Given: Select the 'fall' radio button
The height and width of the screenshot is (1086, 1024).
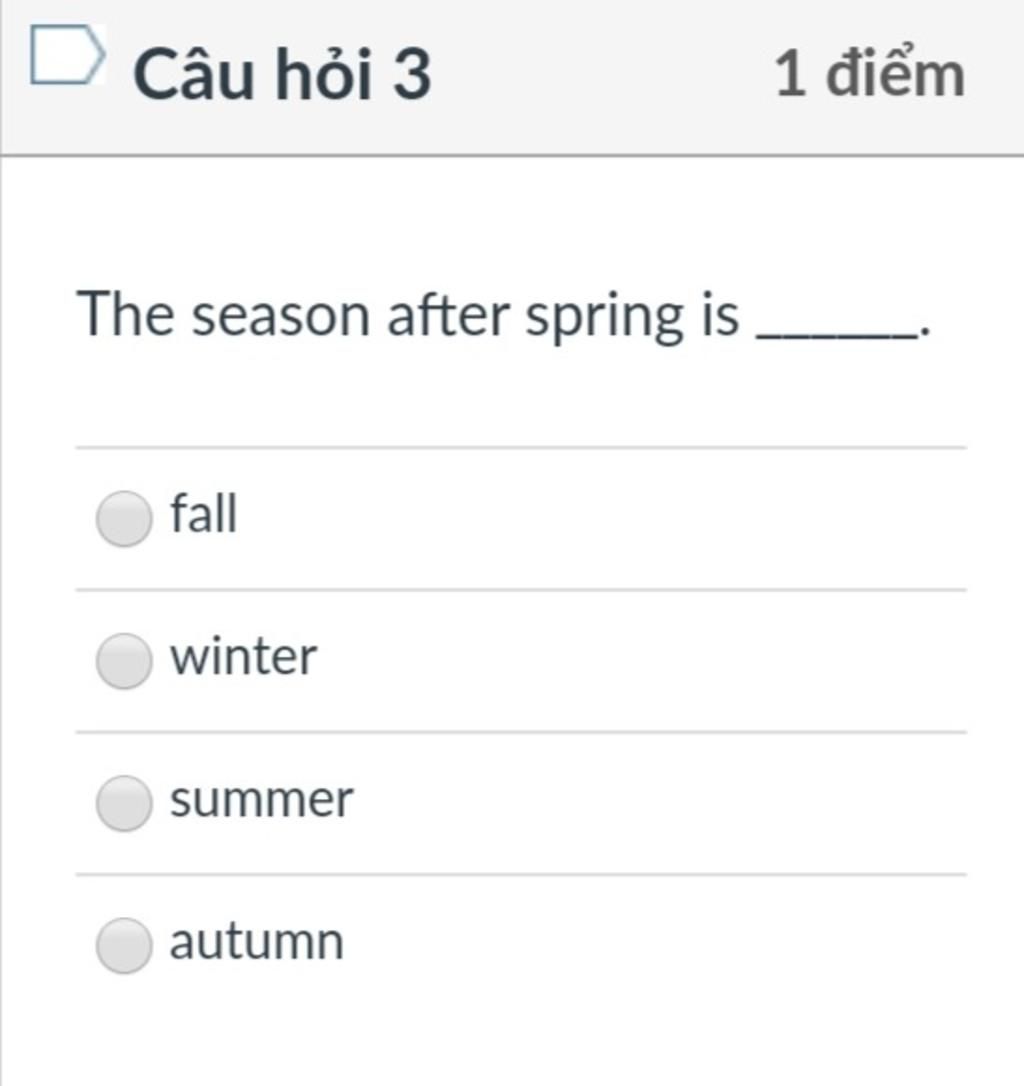Looking at the screenshot, I should point(124,519).
